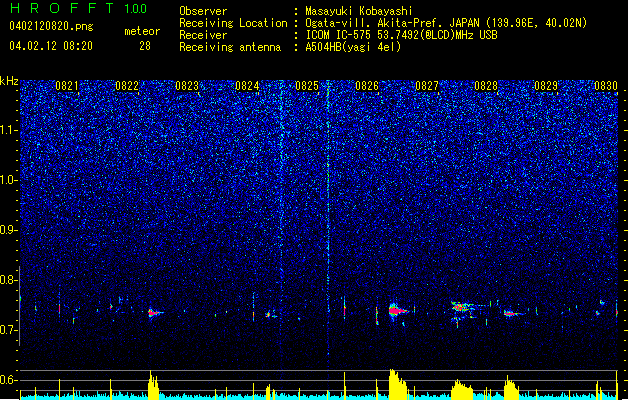Viewport: 629px width, 400px height.
Task: Click the 0830 time marker
Action: click(x=606, y=86)
